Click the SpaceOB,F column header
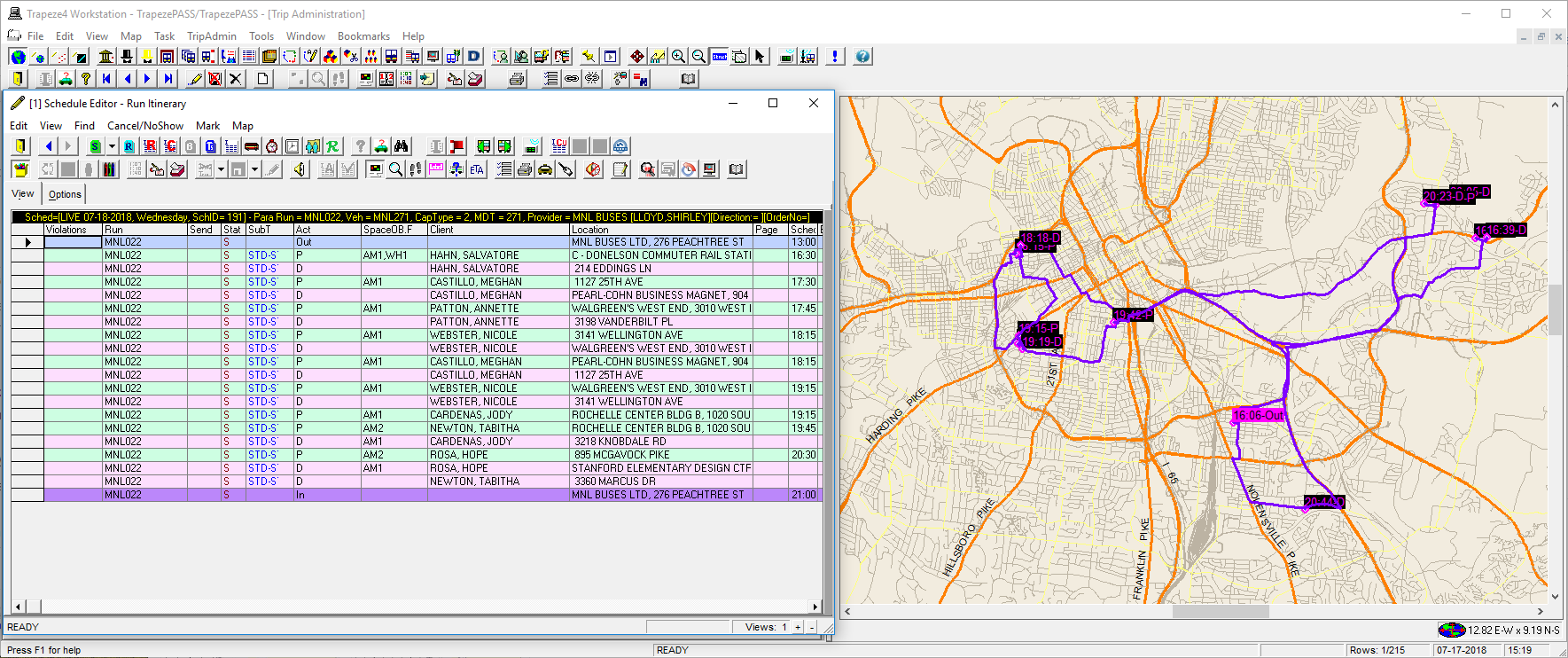The image size is (1568, 658). point(394,230)
